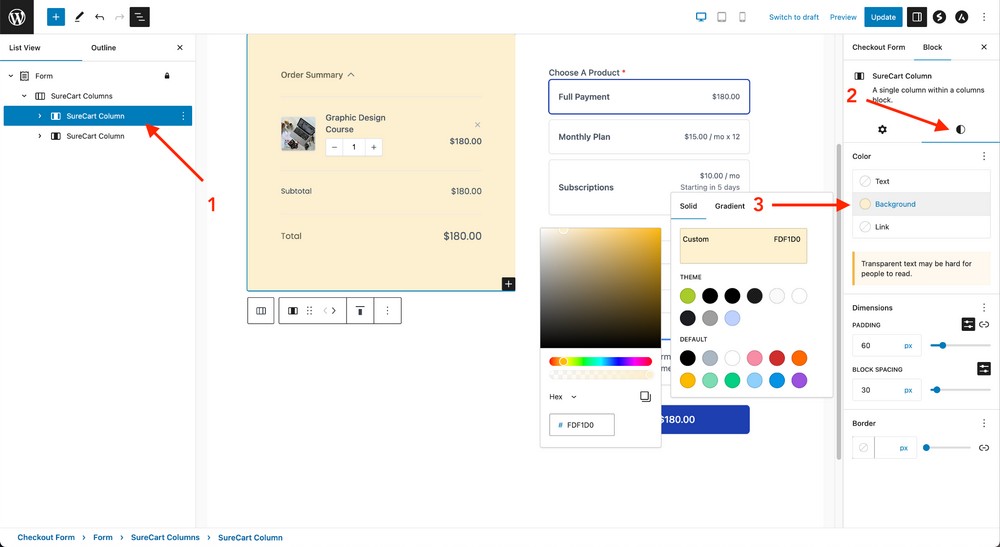1000x547 pixels.
Task: Toggle the settings sidebar panel icon
Action: point(917,17)
